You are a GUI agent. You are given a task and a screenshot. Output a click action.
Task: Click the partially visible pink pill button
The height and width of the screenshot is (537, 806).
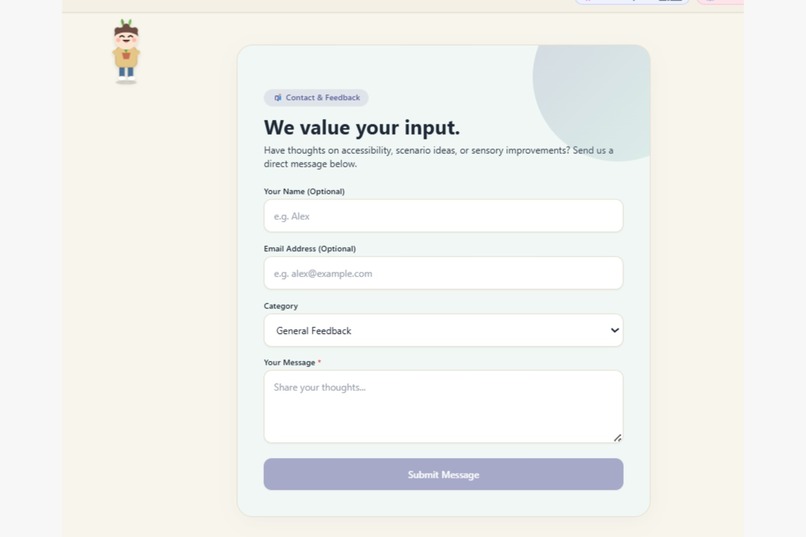[x=721, y=2]
